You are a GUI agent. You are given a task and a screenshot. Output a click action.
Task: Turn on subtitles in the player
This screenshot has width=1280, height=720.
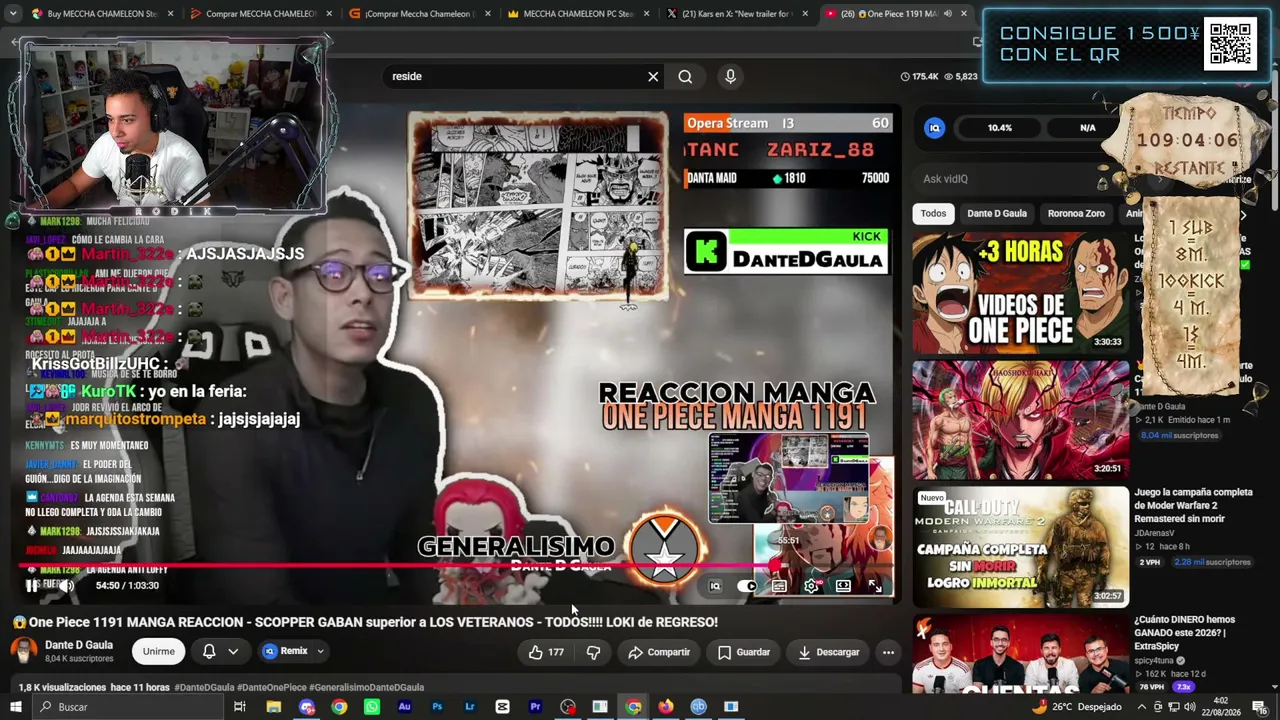point(779,586)
